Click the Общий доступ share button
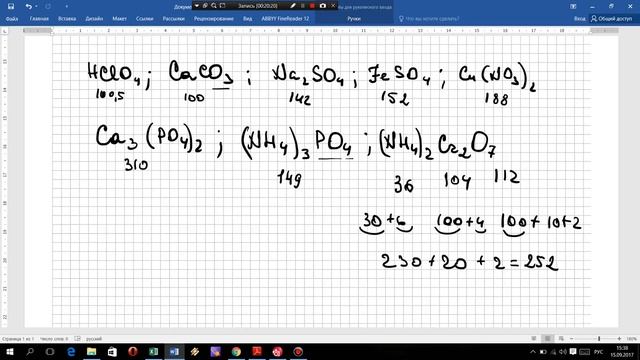The image size is (640, 360). (x=611, y=19)
